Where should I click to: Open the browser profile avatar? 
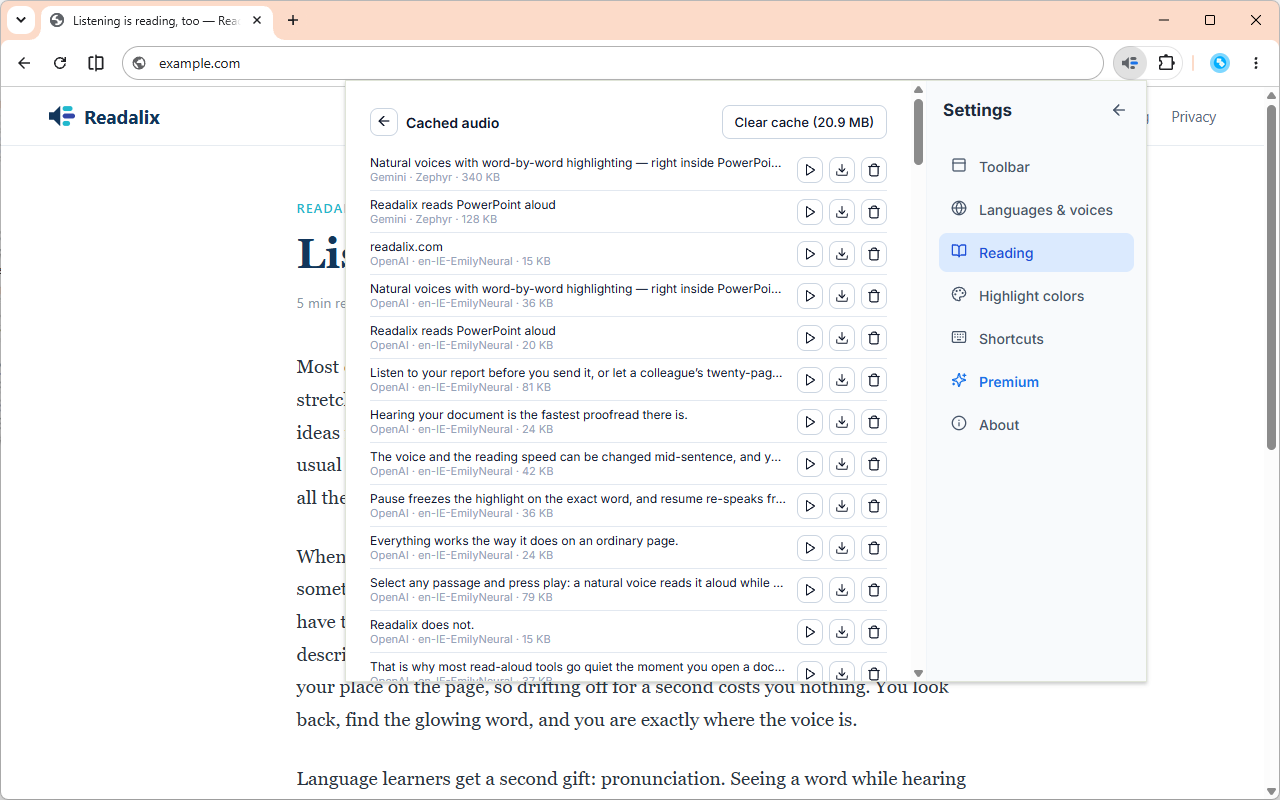1220,63
